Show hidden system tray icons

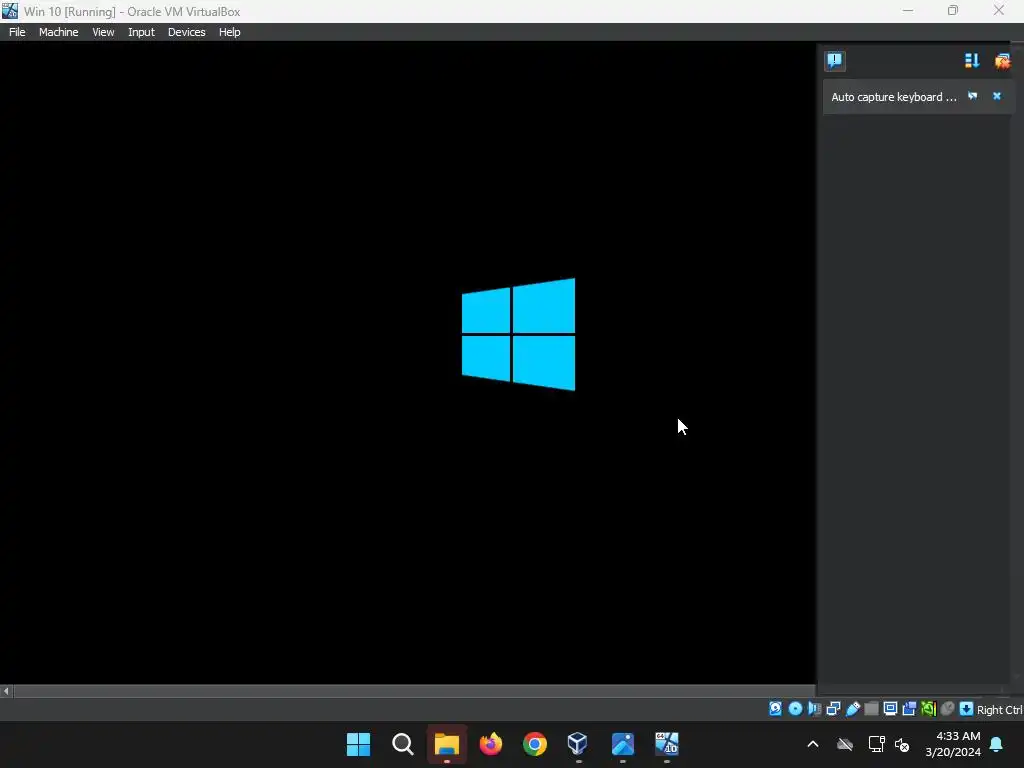(813, 744)
